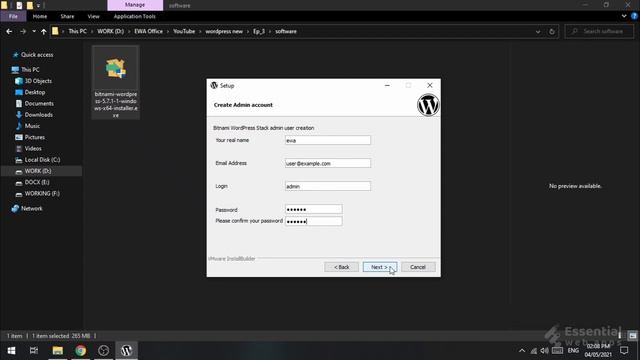Click WORK (D:) breadcrumb in address bar
The height and width of the screenshot is (360, 640).
pyautogui.click(x=110, y=31)
